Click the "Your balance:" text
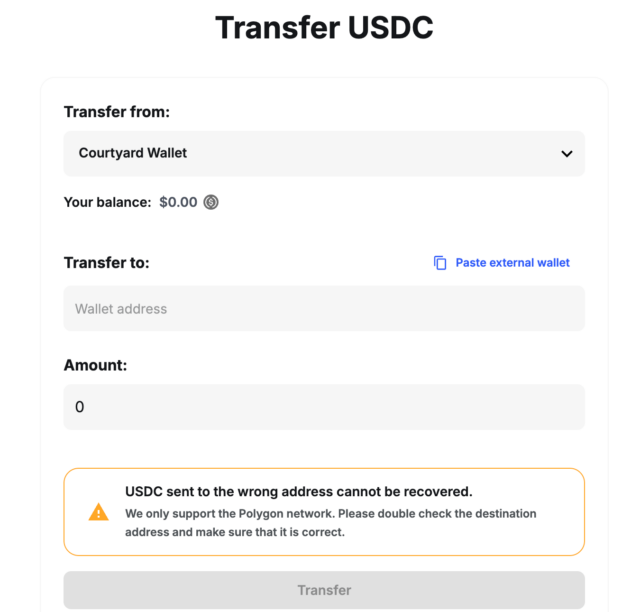The height and width of the screenshot is (612, 640). coord(107,202)
